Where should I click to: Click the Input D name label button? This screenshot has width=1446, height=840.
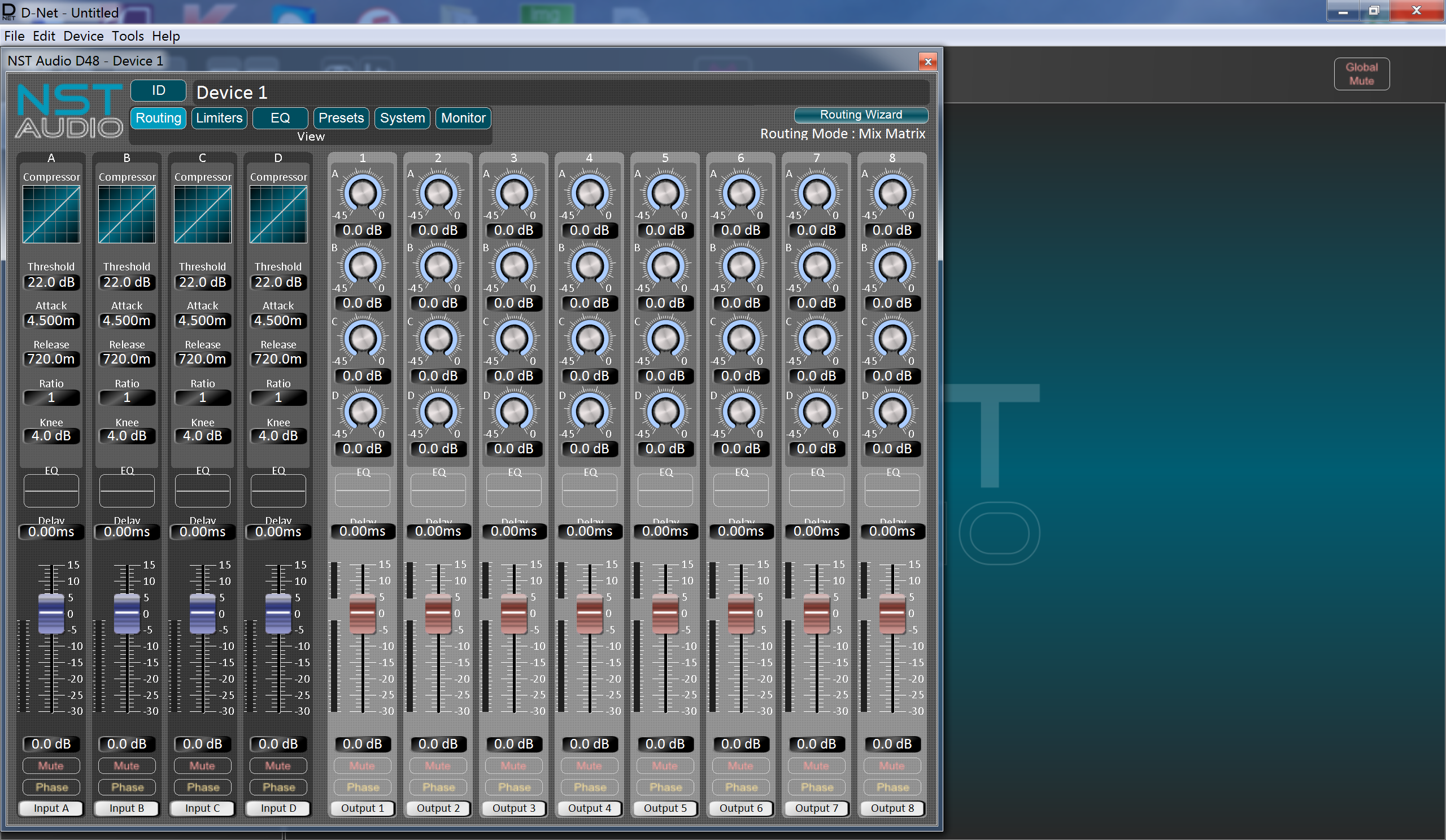click(278, 808)
